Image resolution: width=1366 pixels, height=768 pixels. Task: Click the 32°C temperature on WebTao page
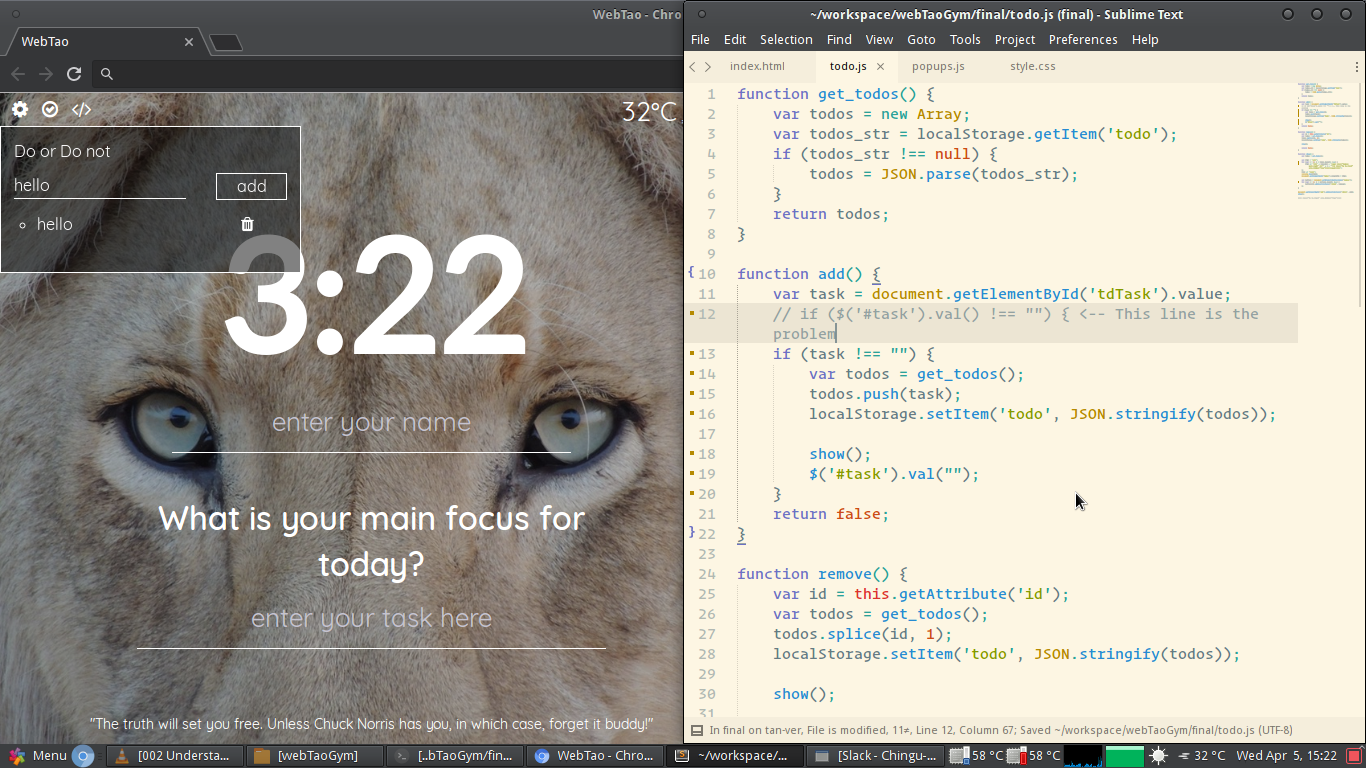click(650, 112)
